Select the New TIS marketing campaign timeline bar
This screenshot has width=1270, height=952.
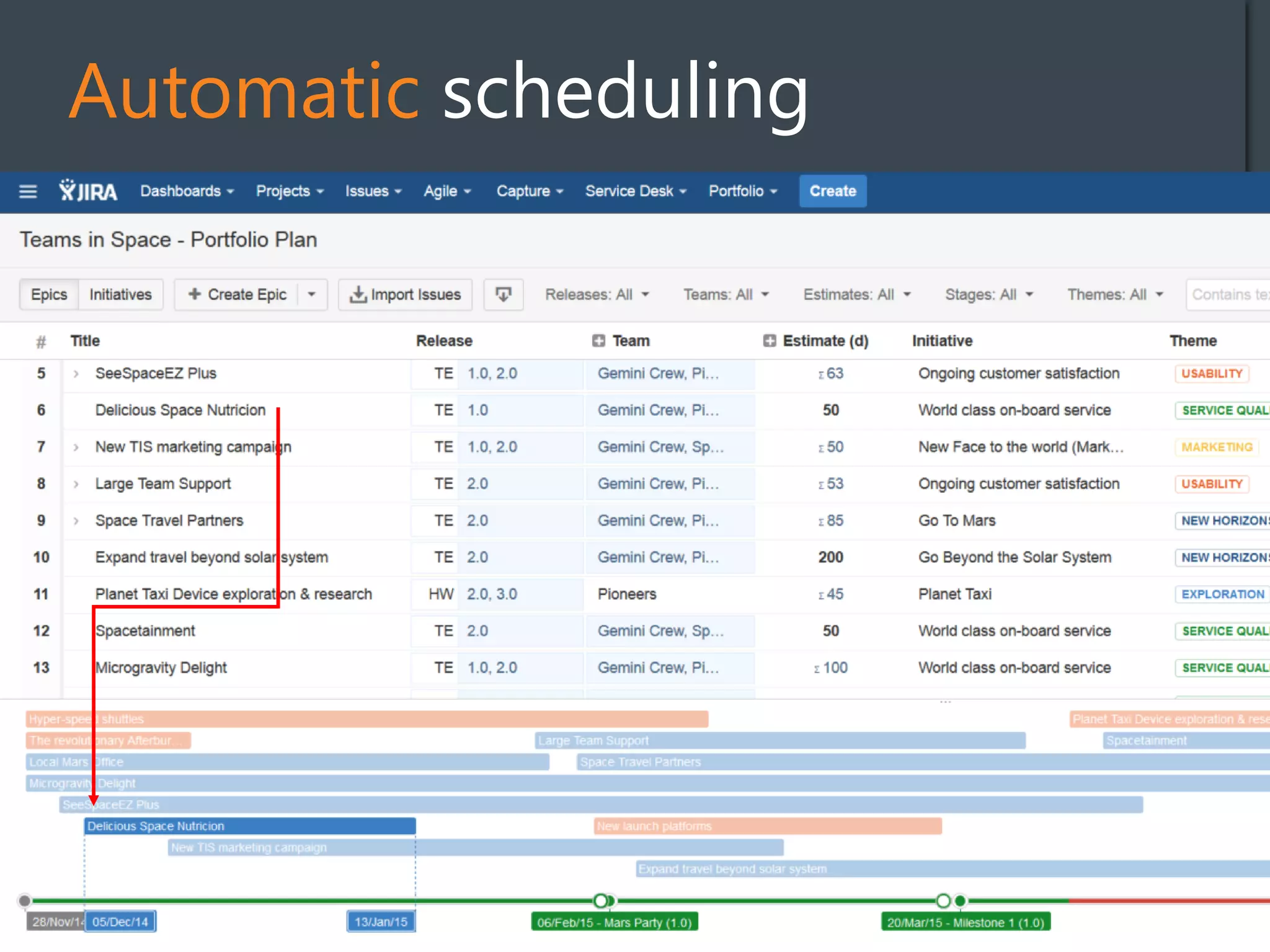point(476,847)
